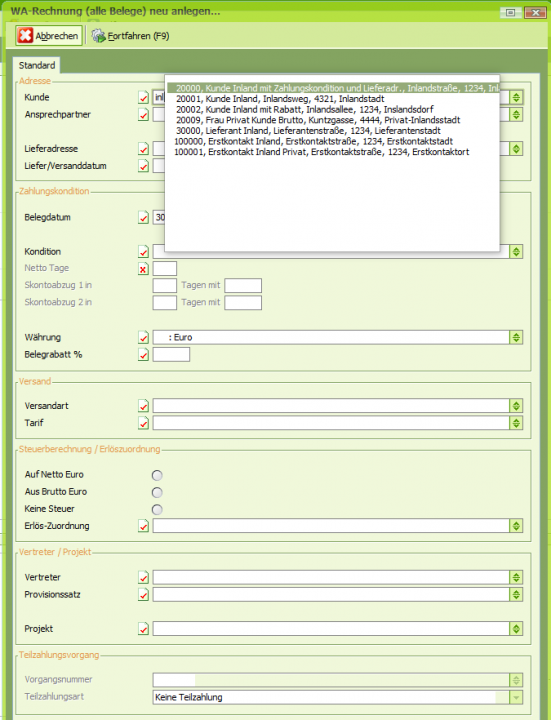Viewport: 551px width, 720px height.
Task: Toggle the Projekt checkbox
Action: pos(143,629)
